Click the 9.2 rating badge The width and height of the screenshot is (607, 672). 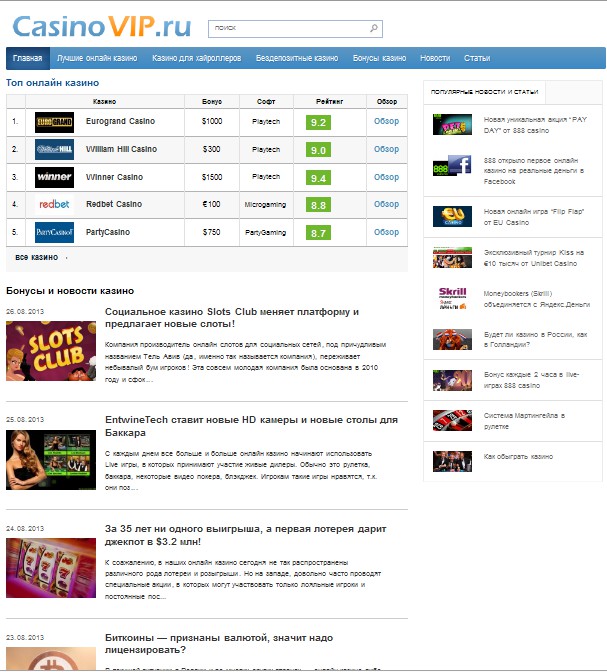coord(318,123)
